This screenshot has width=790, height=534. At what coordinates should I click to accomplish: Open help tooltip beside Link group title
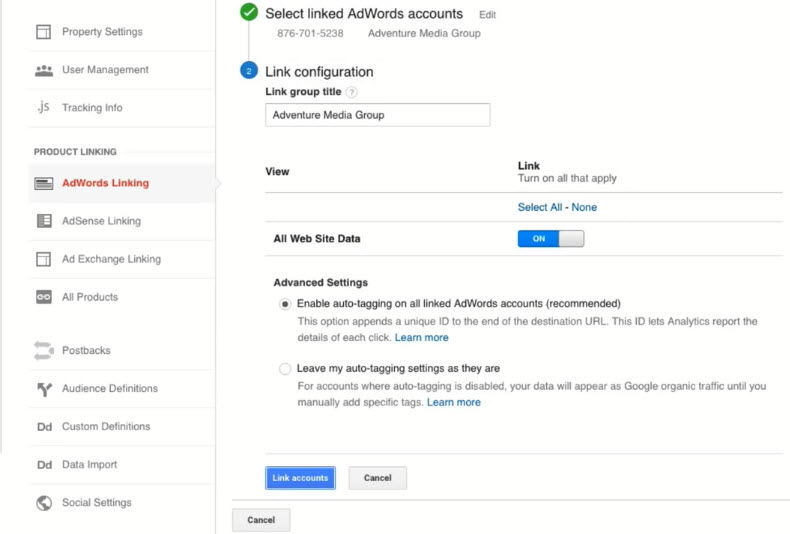[352, 93]
